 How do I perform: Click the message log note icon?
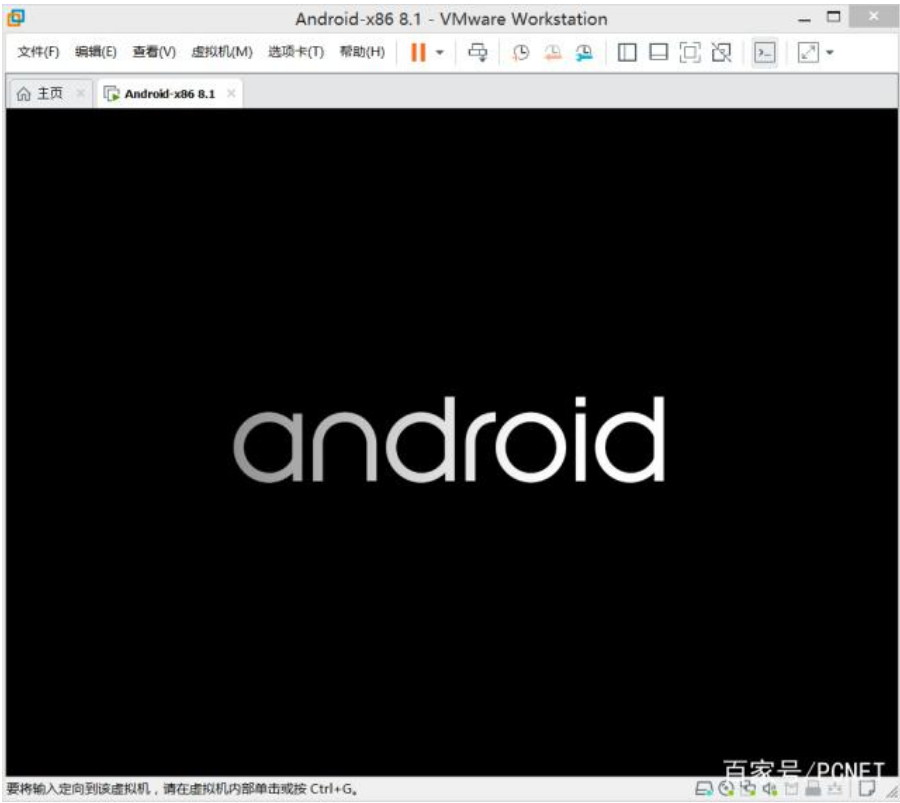pyautogui.click(x=867, y=789)
